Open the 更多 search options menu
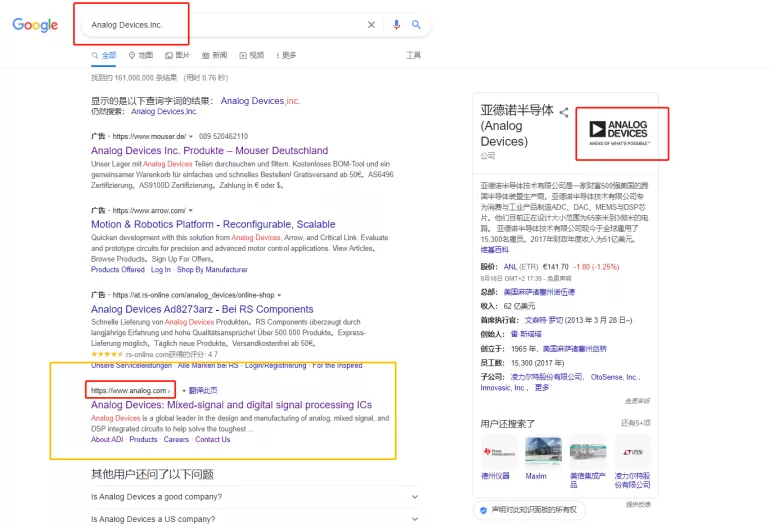Screen dimensions: 771x526 [x=286, y=56]
